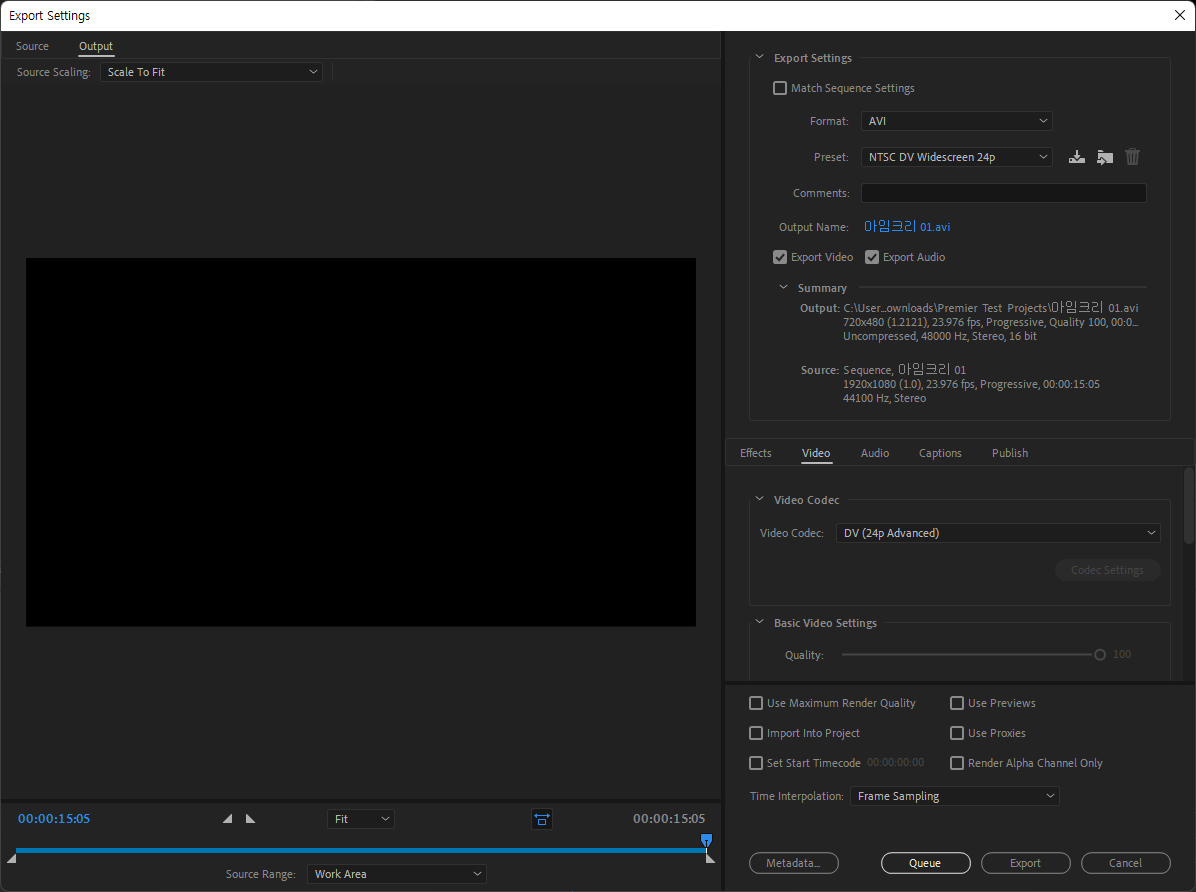Enable Match Sequence Settings checkbox
The image size is (1196, 892).
pyautogui.click(x=780, y=89)
